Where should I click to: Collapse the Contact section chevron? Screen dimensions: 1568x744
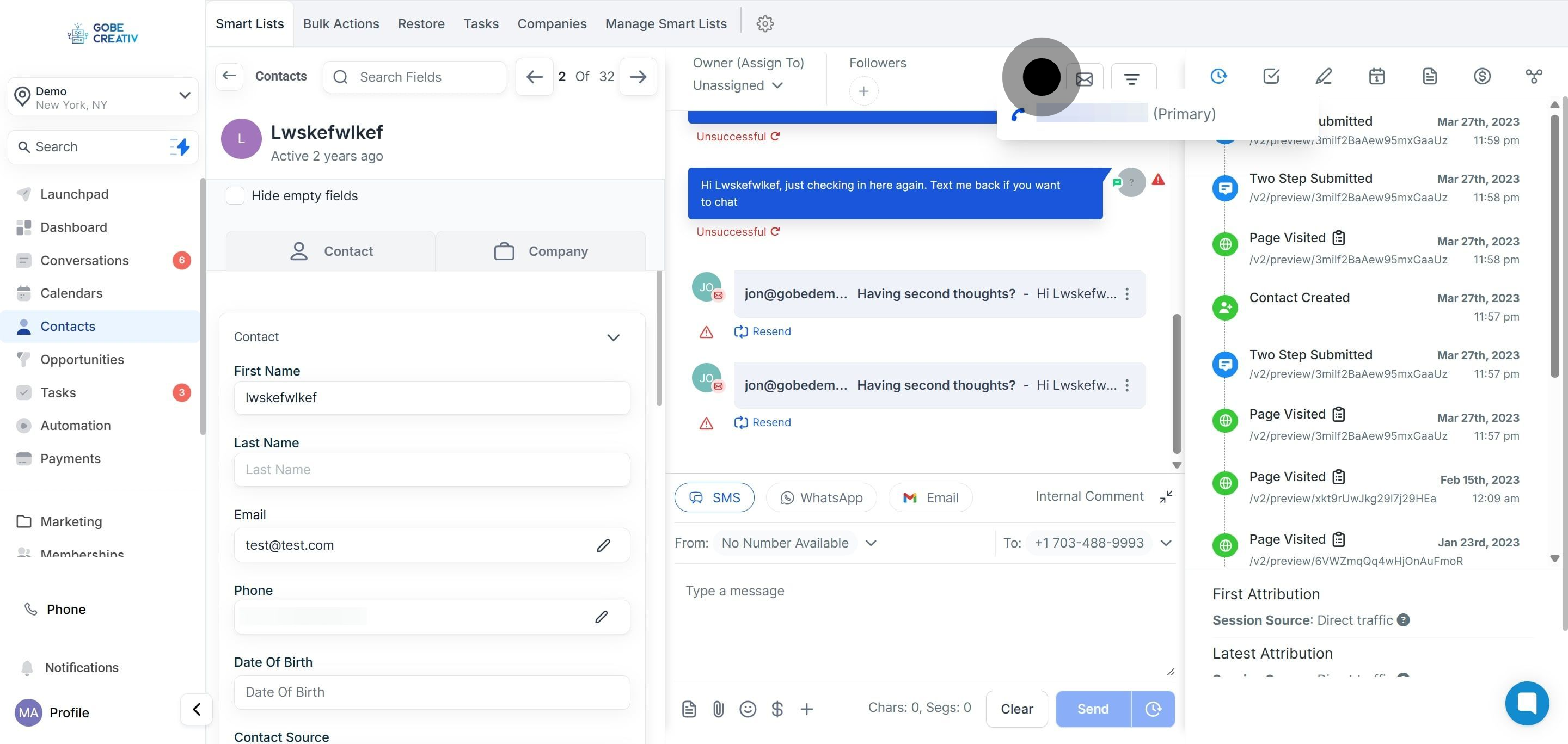tap(613, 337)
